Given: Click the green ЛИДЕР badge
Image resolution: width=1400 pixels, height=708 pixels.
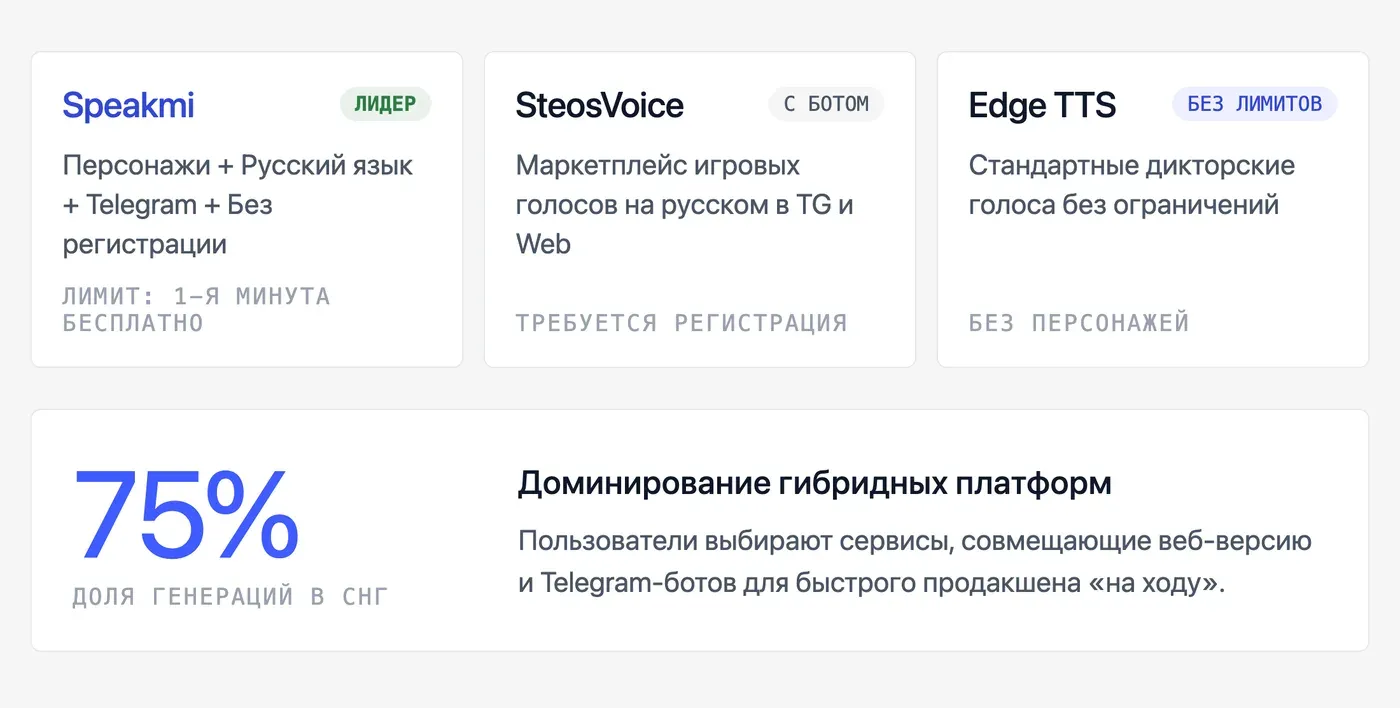Looking at the screenshot, I should coord(385,104).
